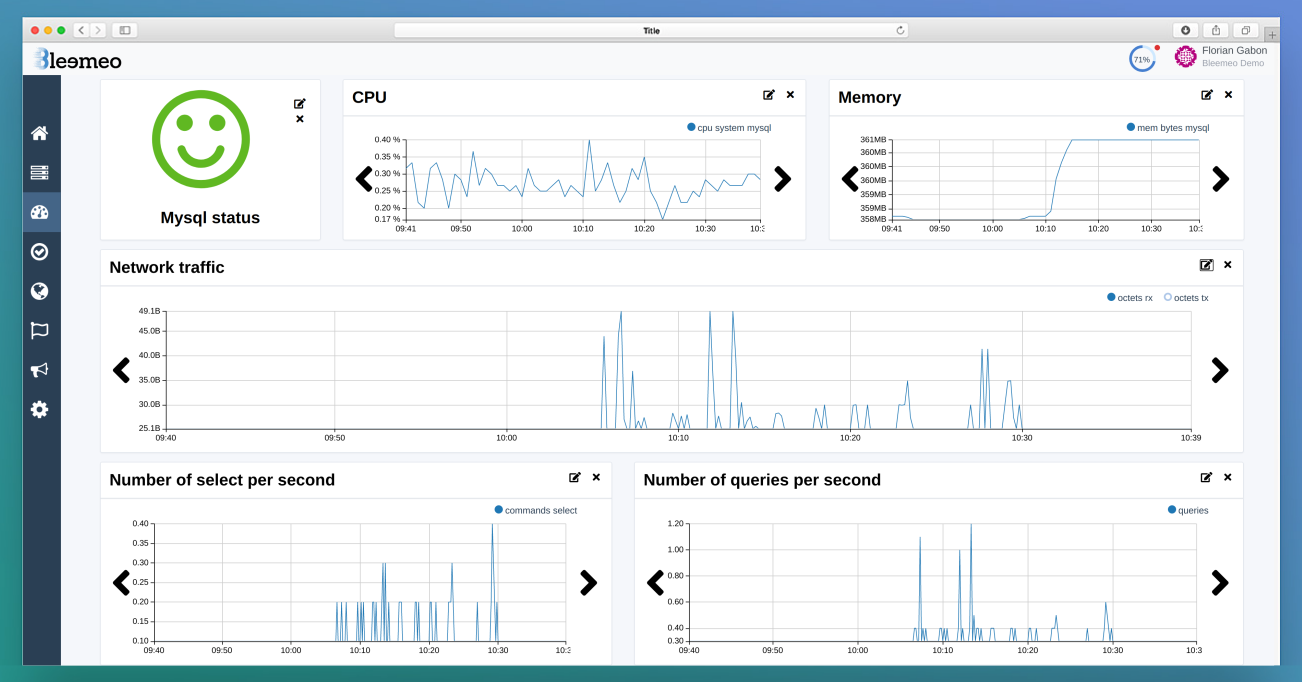Hide the 'cpu system mysql' series in CPU chart

(728, 127)
